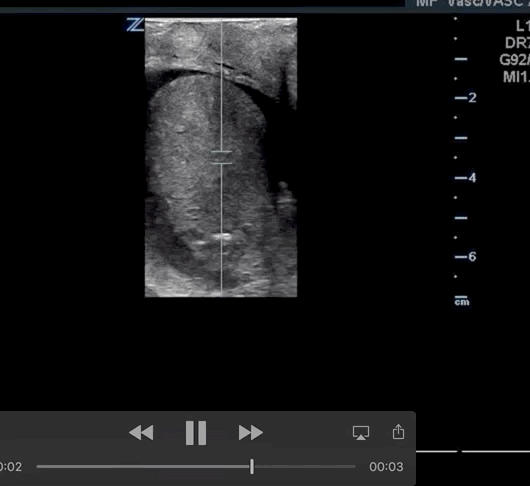The width and height of the screenshot is (530, 486).
Task: Pause the ultrasound video
Action: 196,433
